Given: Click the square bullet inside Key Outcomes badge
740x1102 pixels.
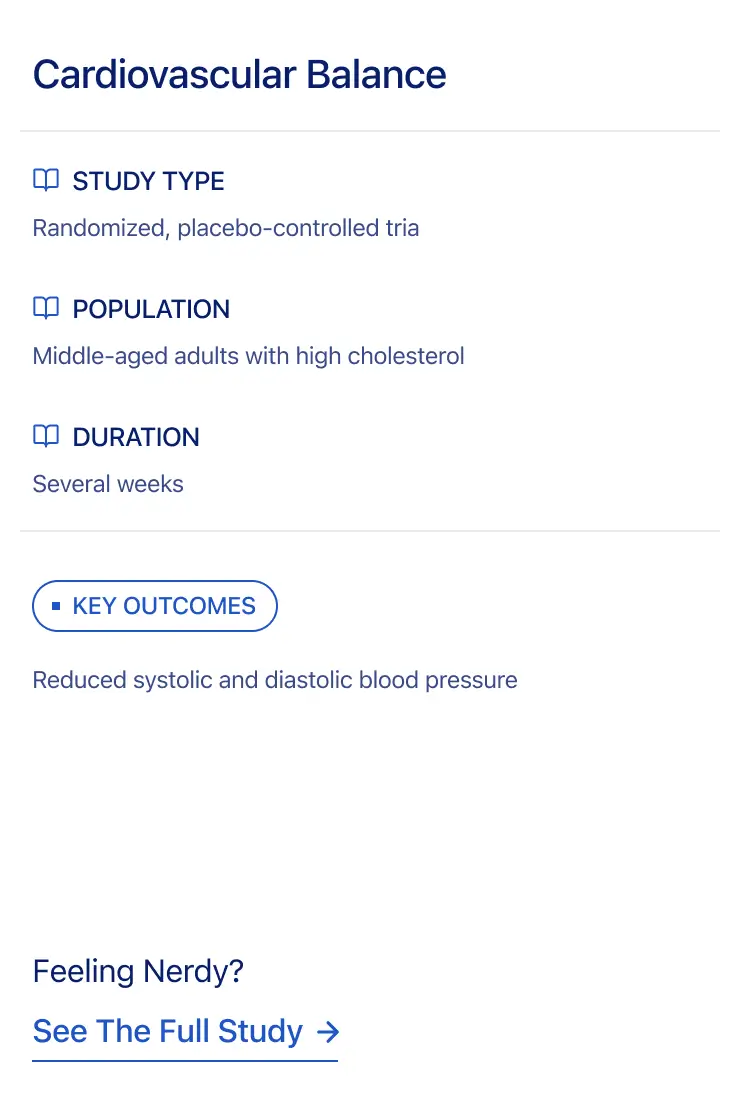Looking at the screenshot, I should (56, 606).
